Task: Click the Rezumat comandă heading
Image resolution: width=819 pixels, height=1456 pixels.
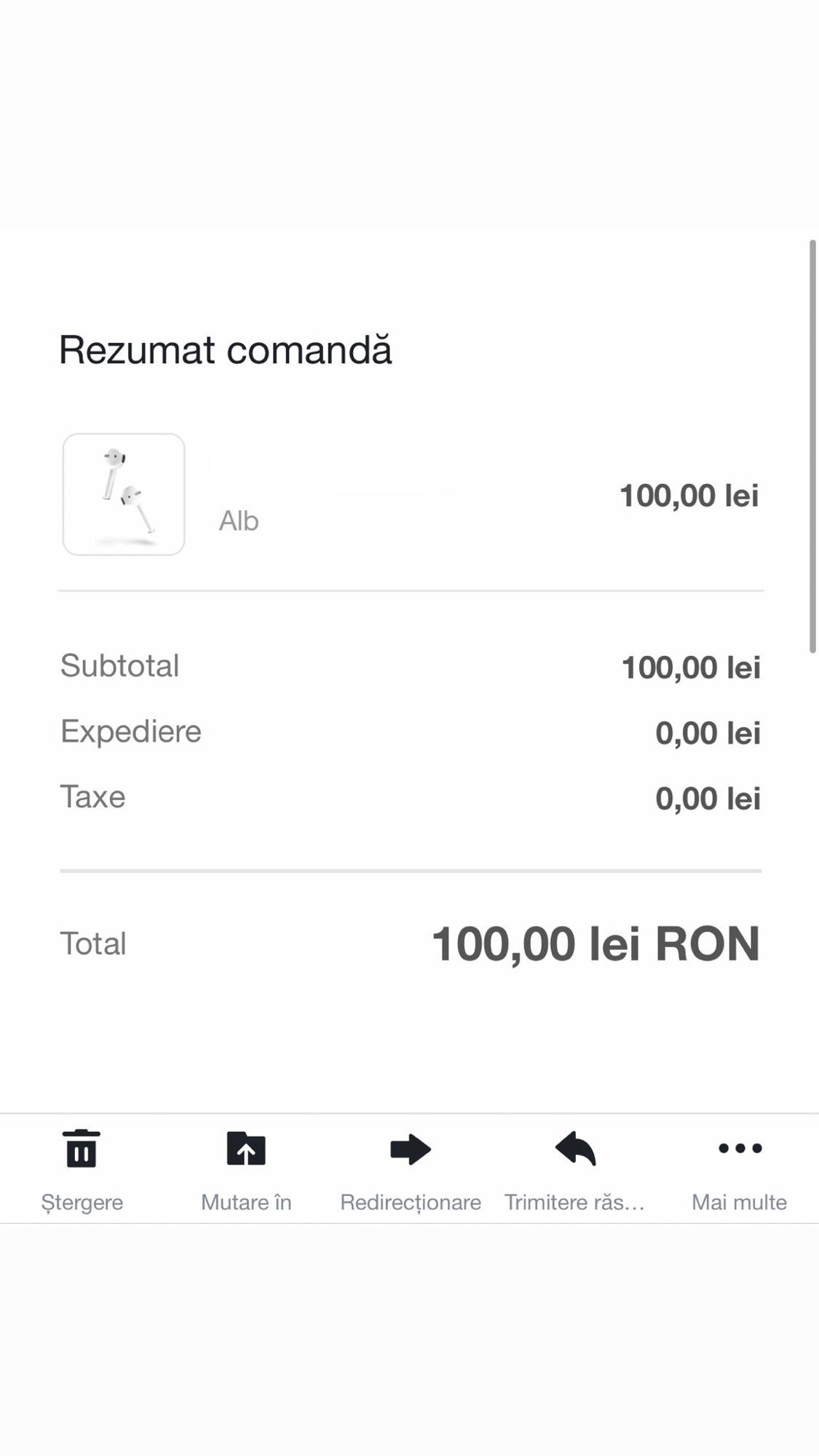Action: pyautogui.click(x=225, y=349)
